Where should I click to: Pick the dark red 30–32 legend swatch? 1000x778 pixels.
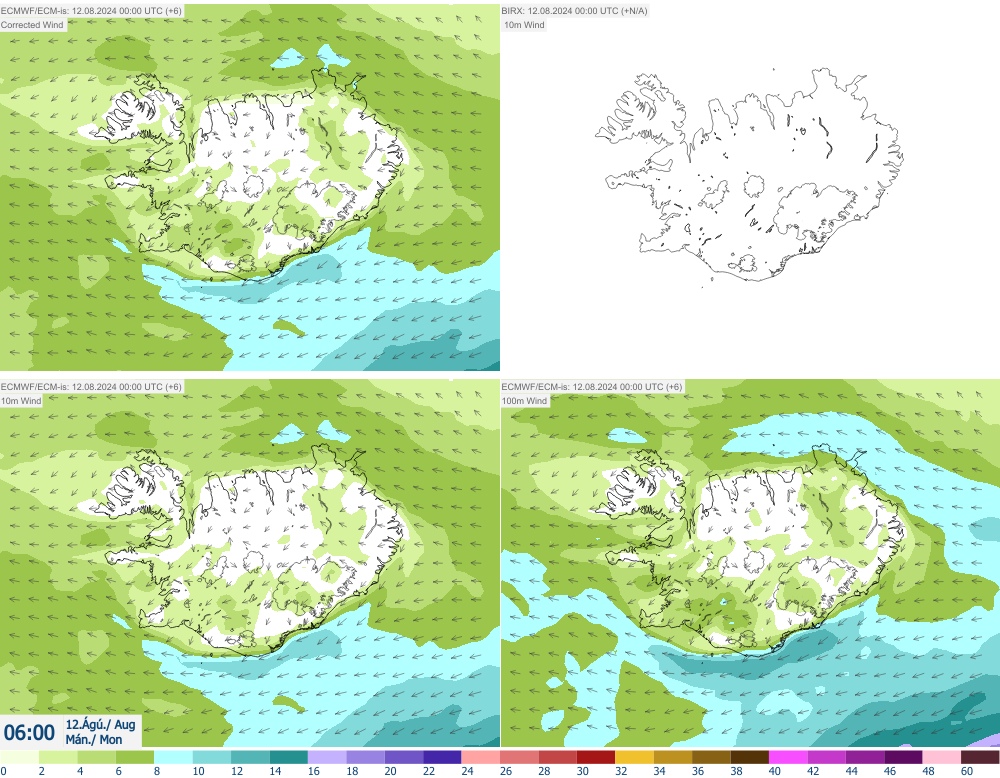(x=596, y=757)
